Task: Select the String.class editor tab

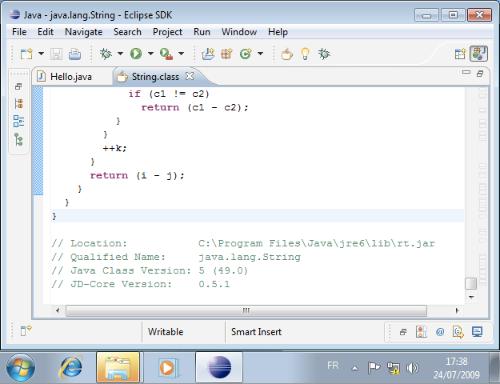Action: pyautogui.click(x=155, y=77)
